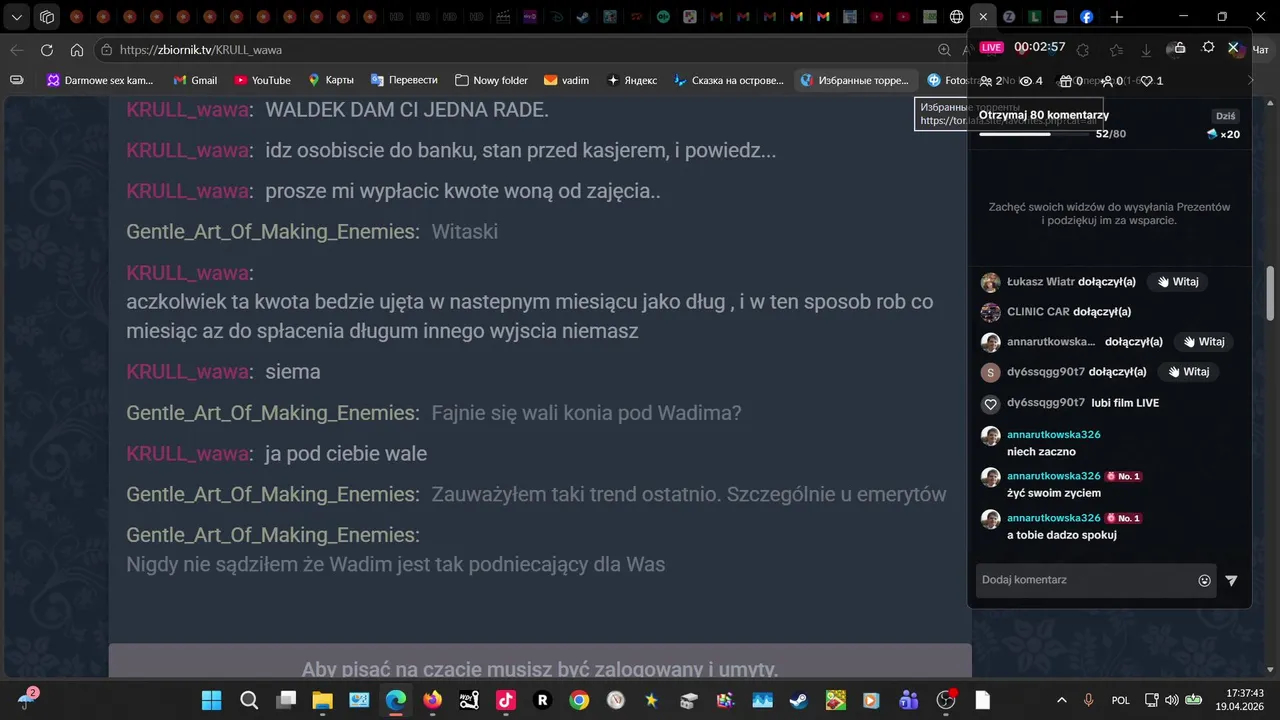Viewport: 1280px width, 720px height.
Task: Open Windows taskbar search
Action: pos(249,700)
